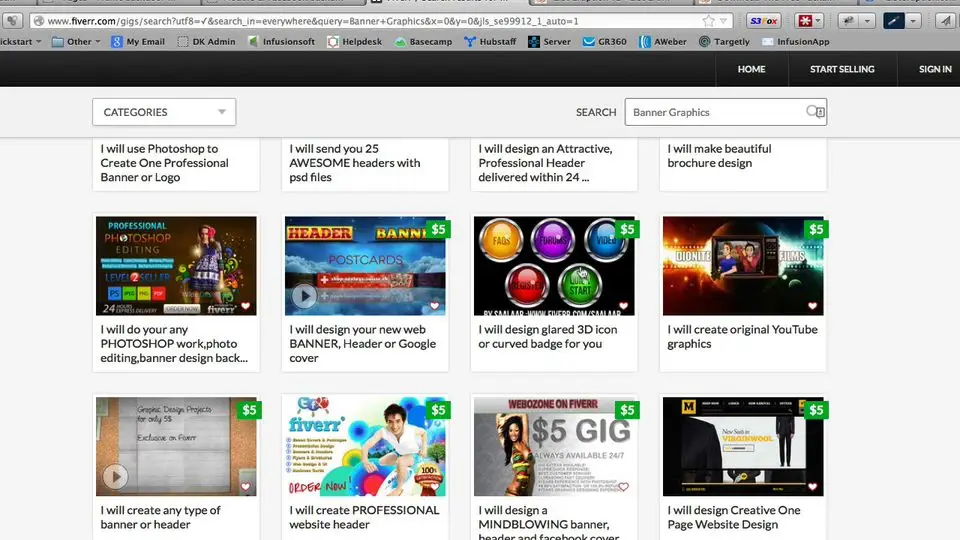960x540 pixels.
Task: Favorite the YouTube graphics gig heart
Action: coord(812,306)
